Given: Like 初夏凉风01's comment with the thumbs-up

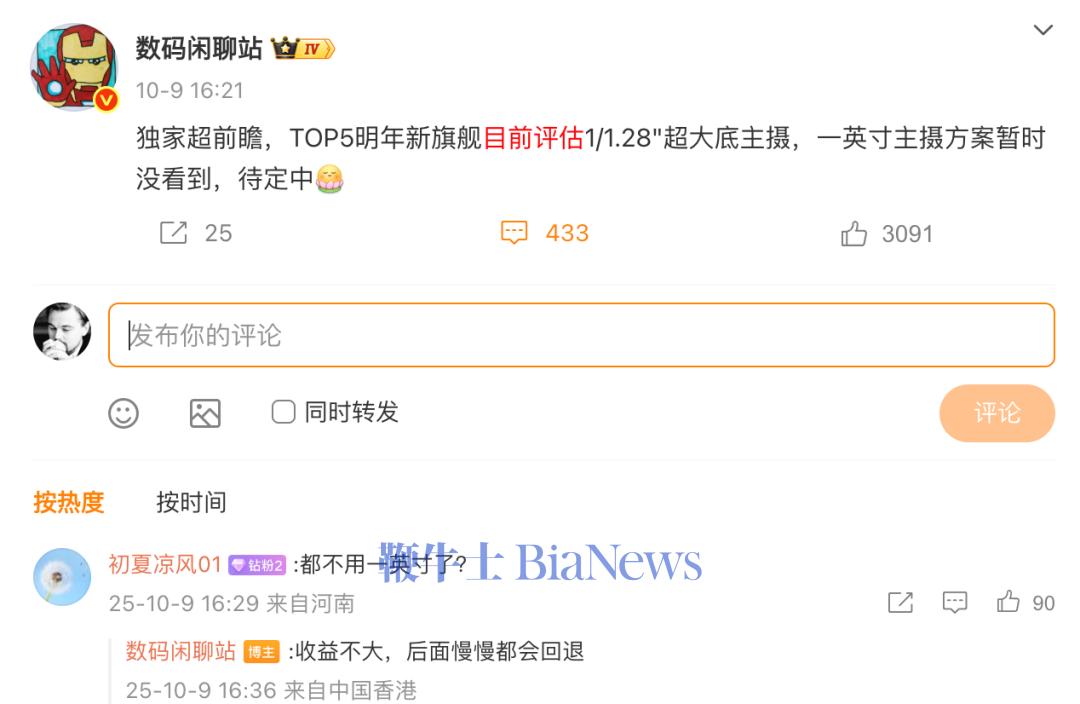Looking at the screenshot, I should (1008, 602).
